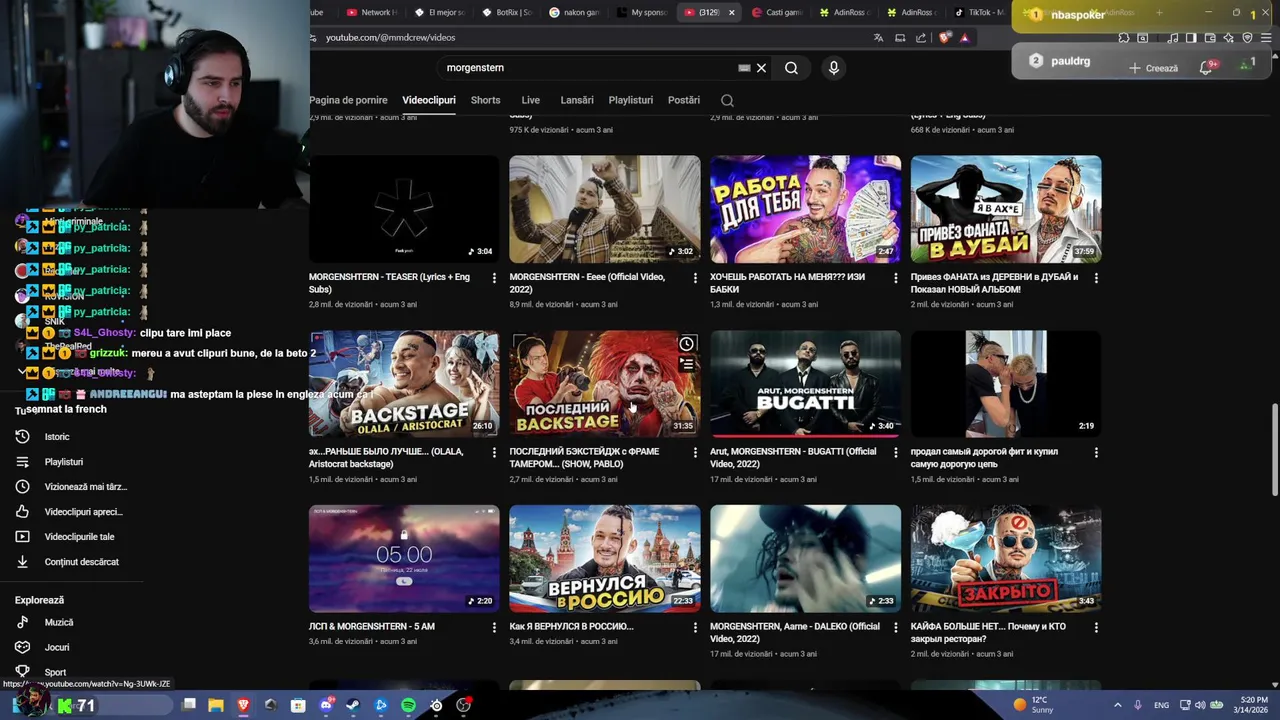Open options for MORGENSHTERN Aarne DALEKO video
The height and width of the screenshot is (720, 1280).
point(895,628)
